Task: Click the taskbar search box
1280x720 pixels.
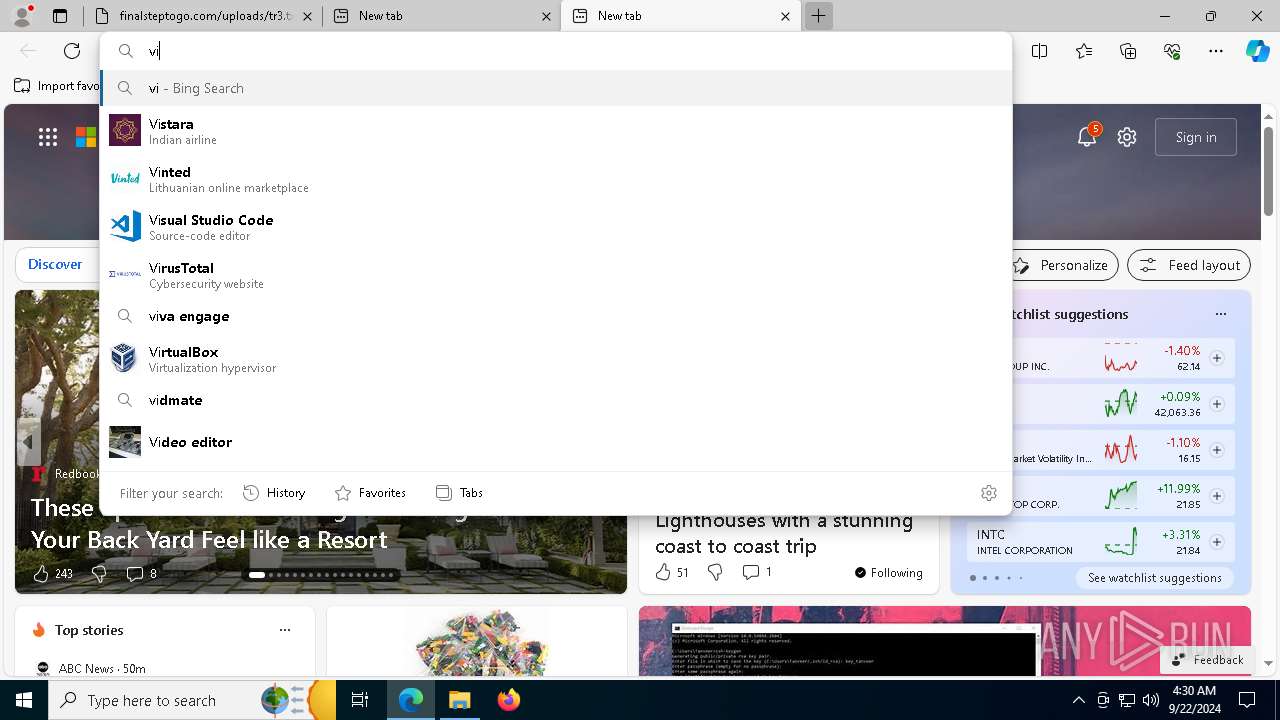Action: [x=192, y=700]
